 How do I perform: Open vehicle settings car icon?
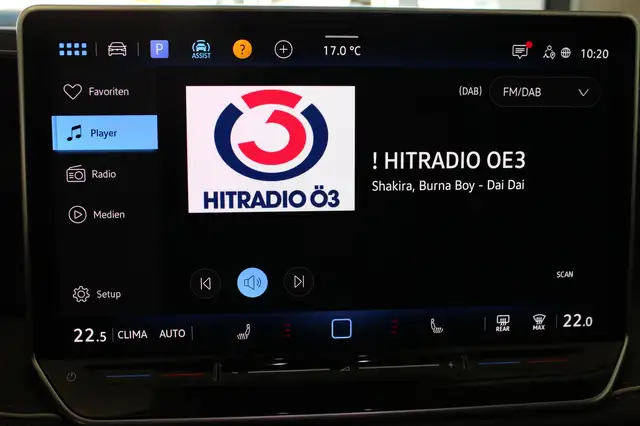117,49
